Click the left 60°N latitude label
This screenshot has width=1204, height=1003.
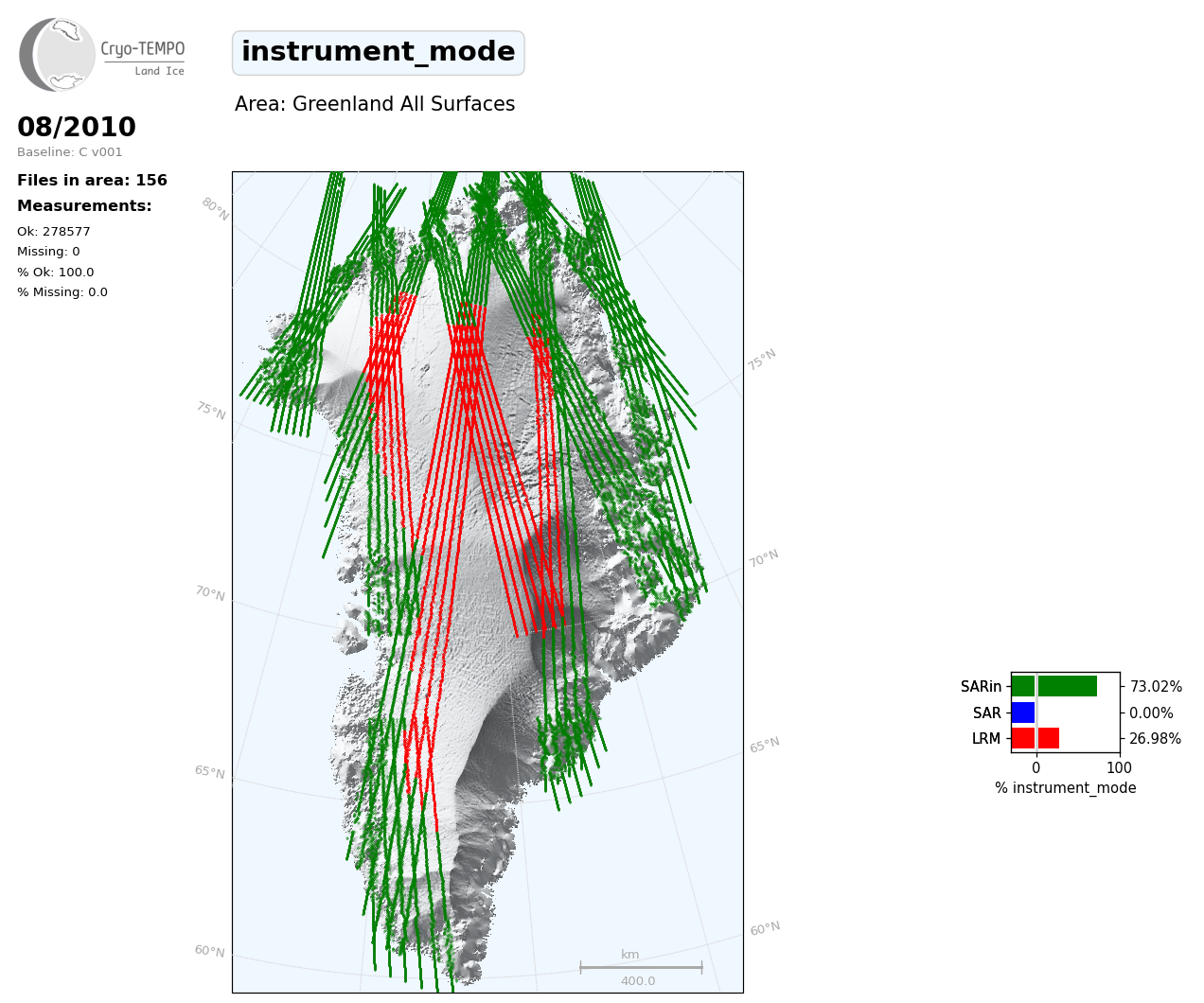pyautogui.click(x=210, y=951)
